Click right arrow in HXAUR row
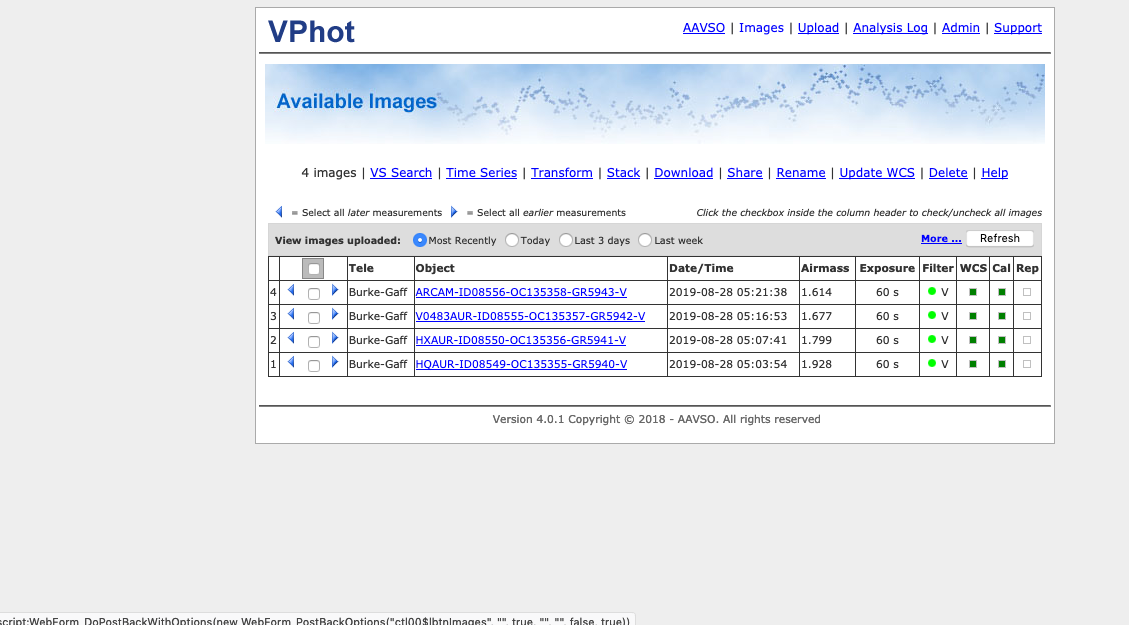This screenshot has height=625, width=1129. [335, 338]
